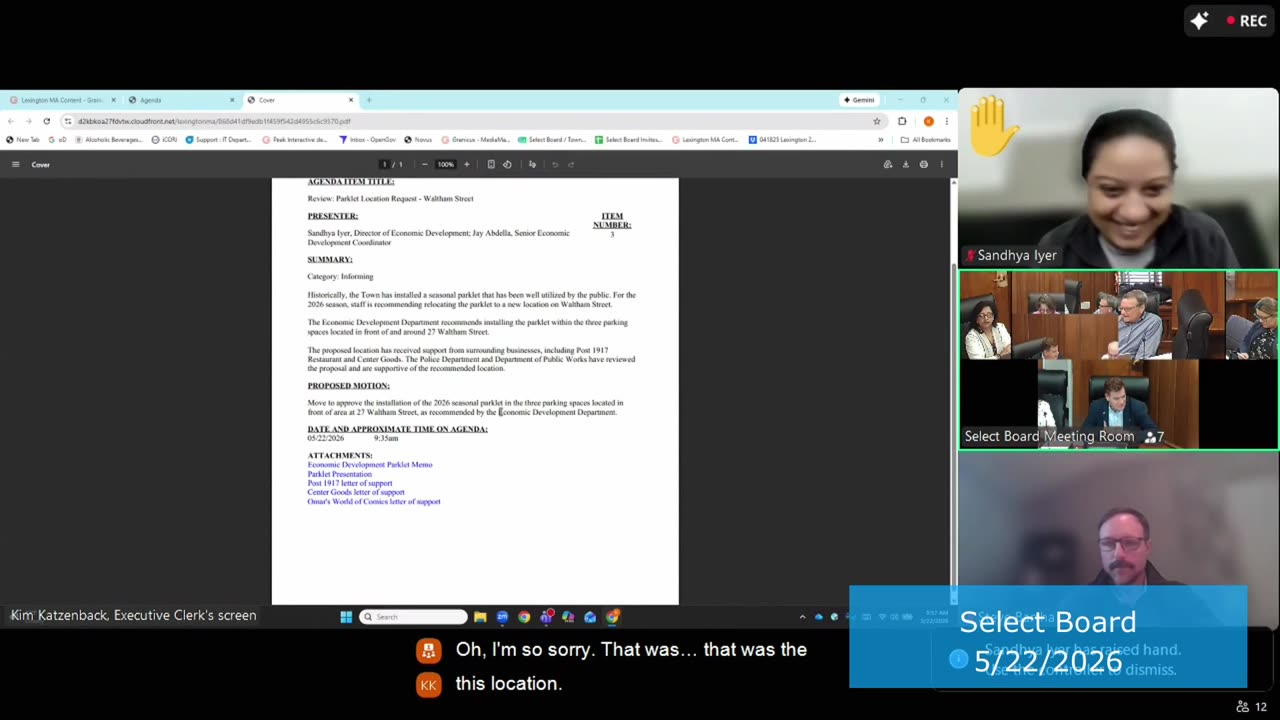1280x720 pixels.
Task: Download the Cover PDF file
Action: (906, 164)
